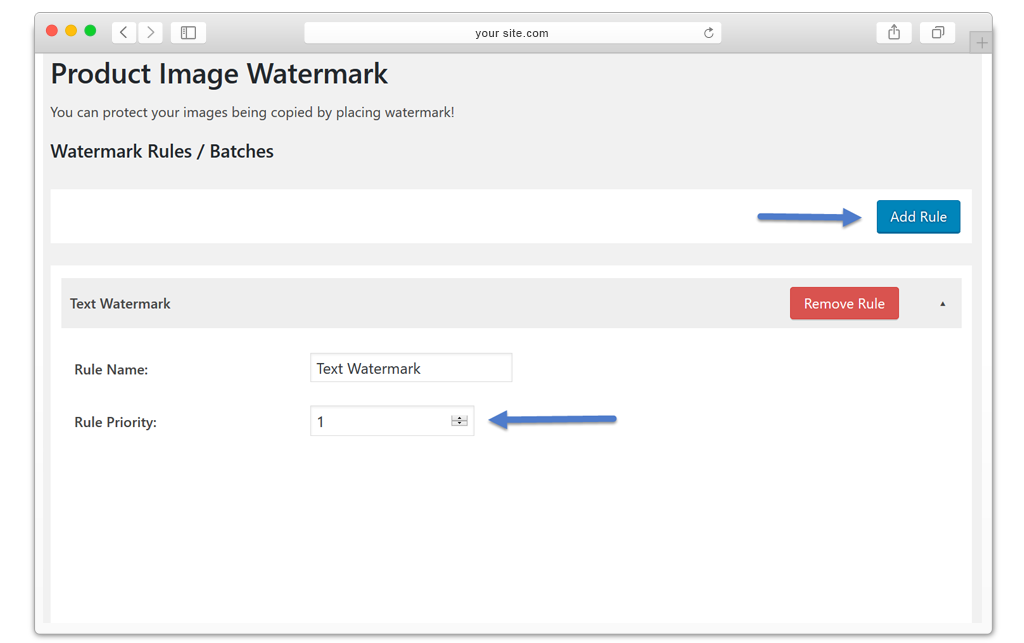Click the Product Image Watermark heading

pos(219,74)
